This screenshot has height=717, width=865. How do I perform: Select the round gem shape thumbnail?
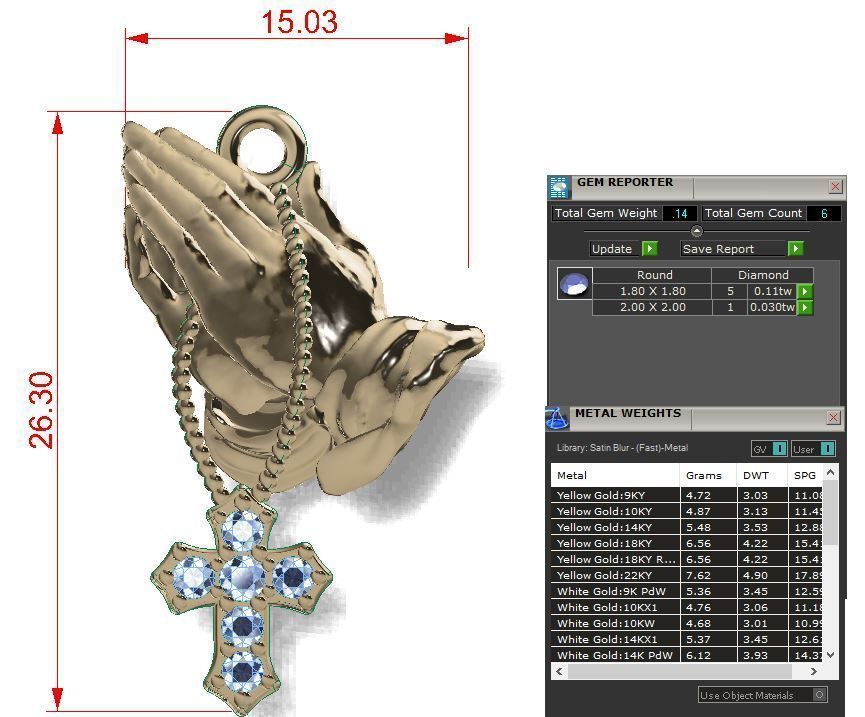(575, 283)
